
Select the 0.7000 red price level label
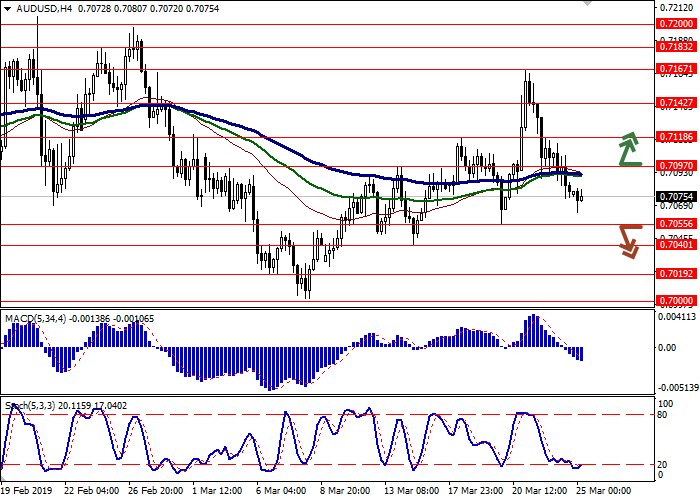(675, 300)
